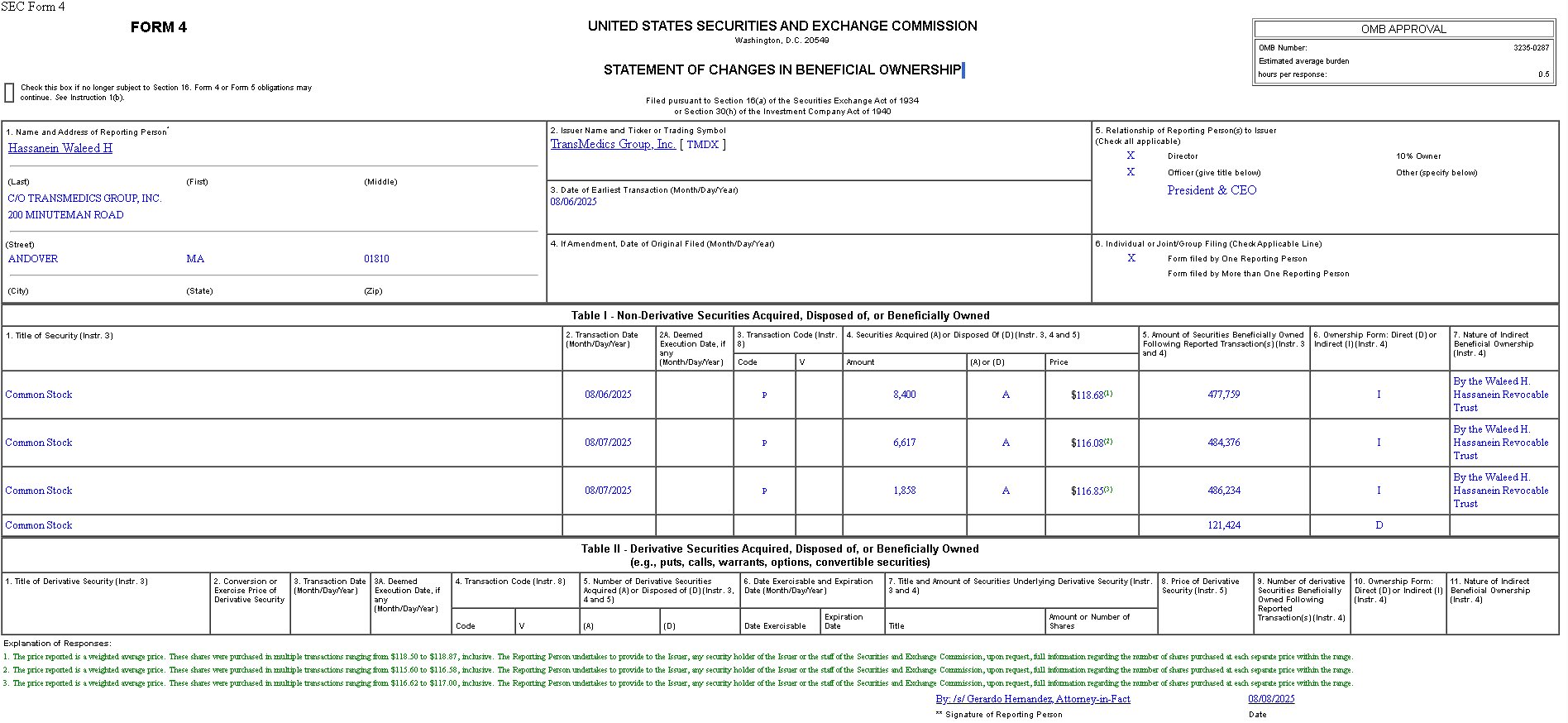This screenshot has height=723, width=1568.
Task: Click the X mark beside Officer (give title below)
Action: 1131,172
